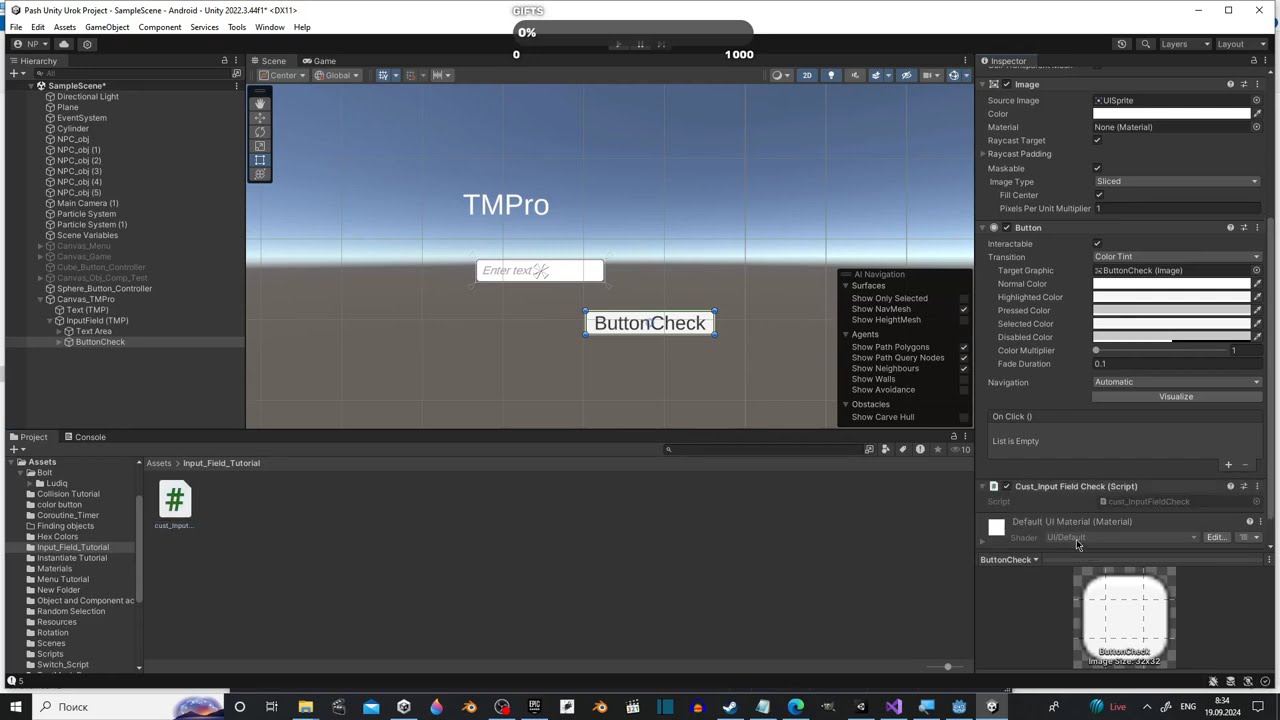Viewport: 1280px width, 720px height.
Task: Adjust the Color Multiplier slider
Action: click(1160, 351)
